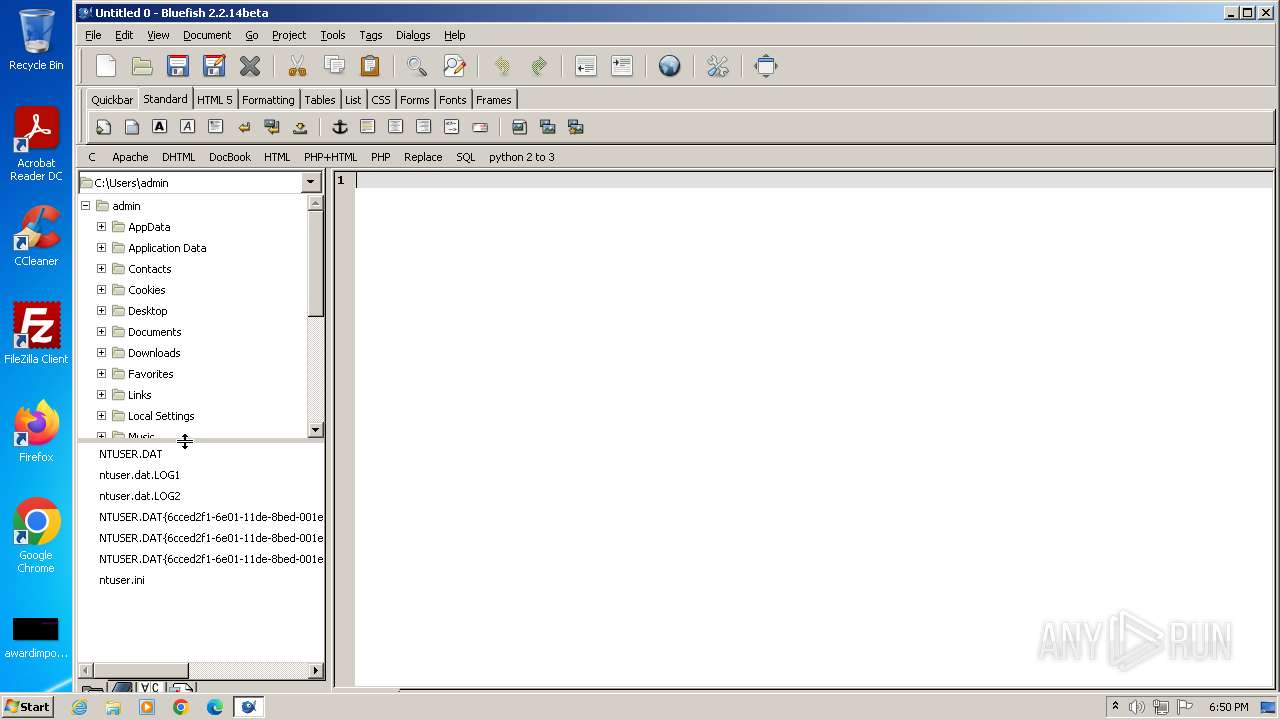Select ntuser.ini in file list
The image size is (1280, 720).
[122, 580]
